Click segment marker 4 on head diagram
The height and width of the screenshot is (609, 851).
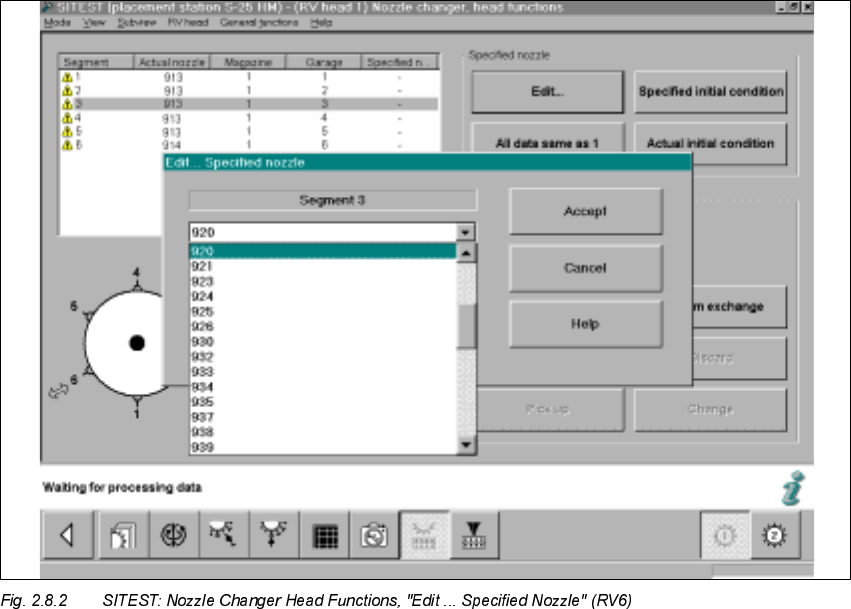coord(137,272)
